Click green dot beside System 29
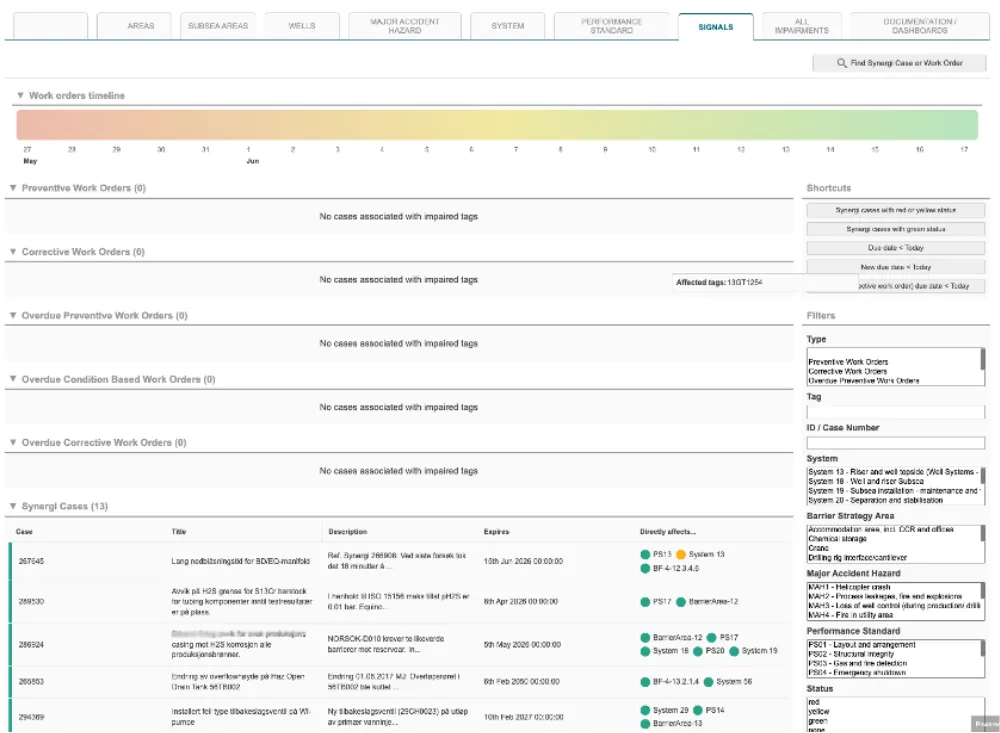1000x733 pixels. (x=645, y=710)
